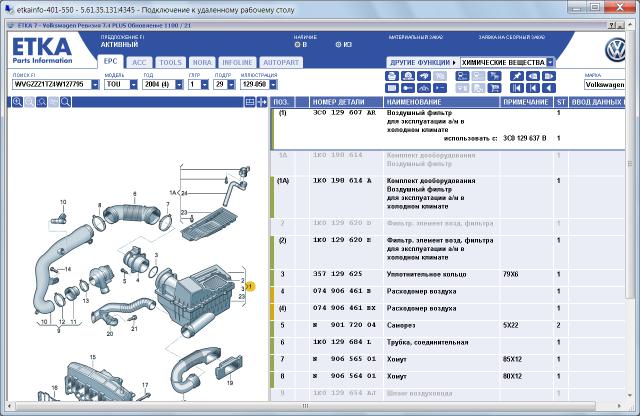Click the printer icon in the toolbar
The height and width of the screenshot is (416, 640).
click(x=391, y=76)
